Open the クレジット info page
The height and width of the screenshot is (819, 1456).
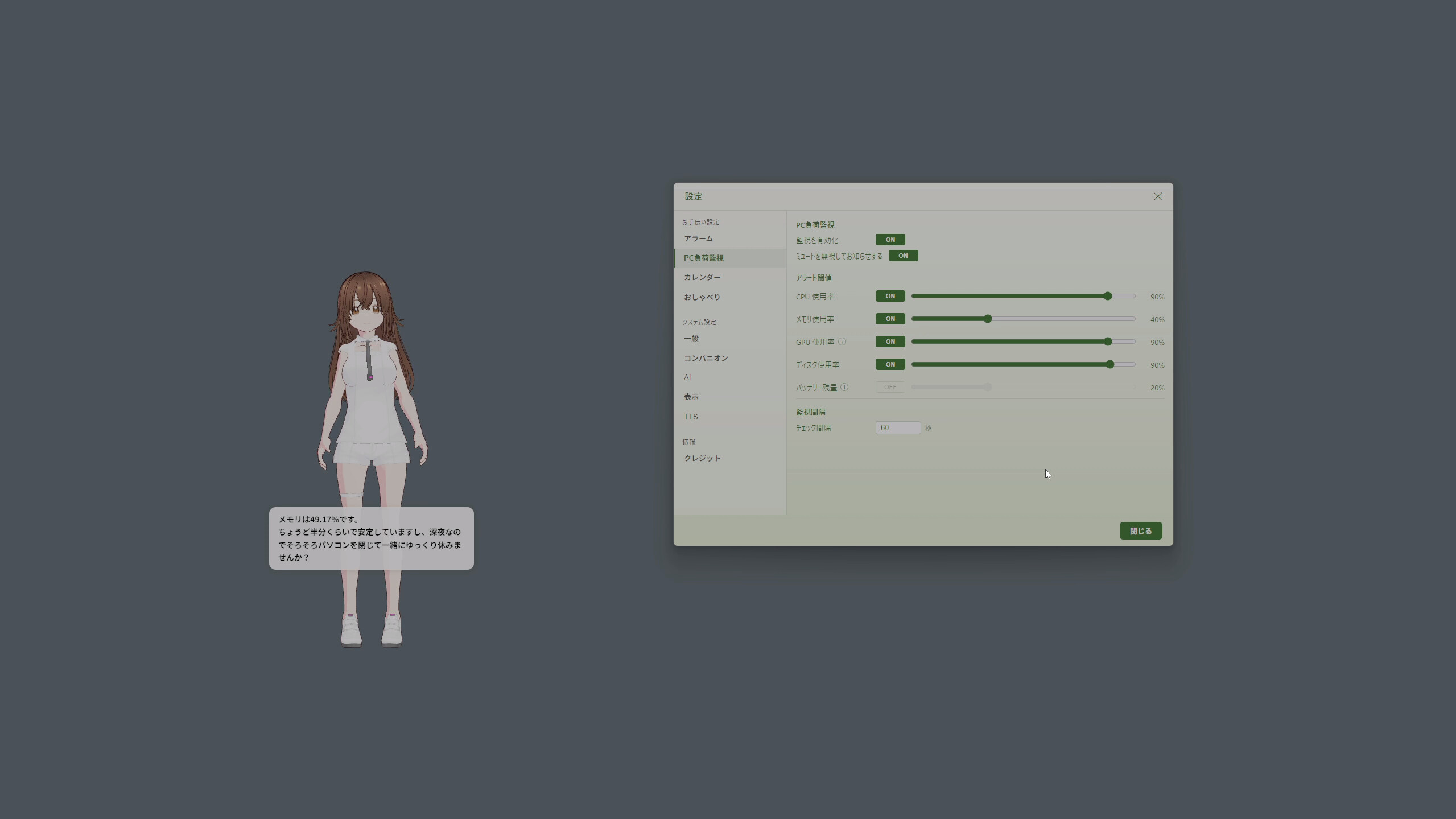(x=730, y=458)
